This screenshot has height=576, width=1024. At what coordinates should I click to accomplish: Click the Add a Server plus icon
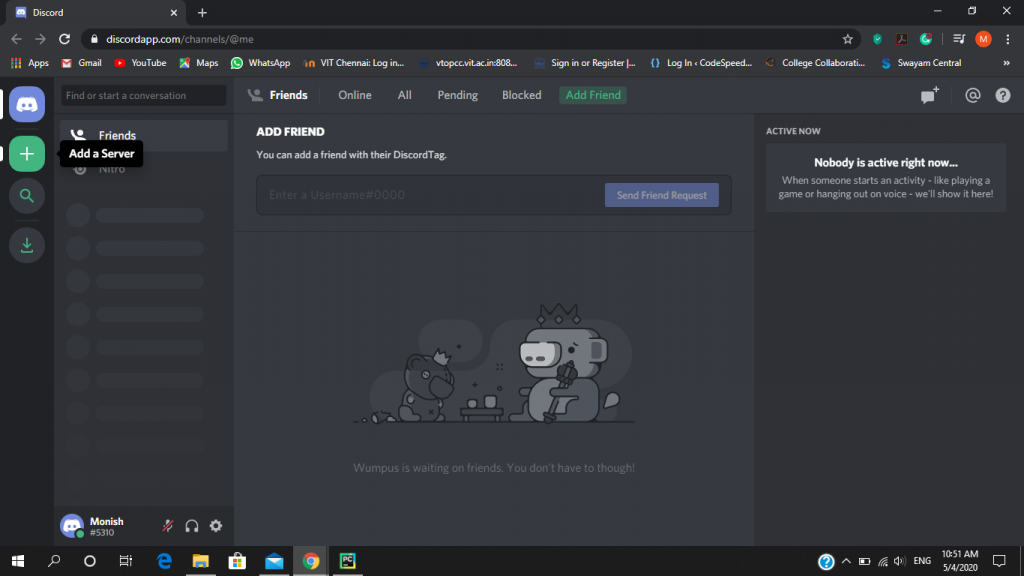26,153
